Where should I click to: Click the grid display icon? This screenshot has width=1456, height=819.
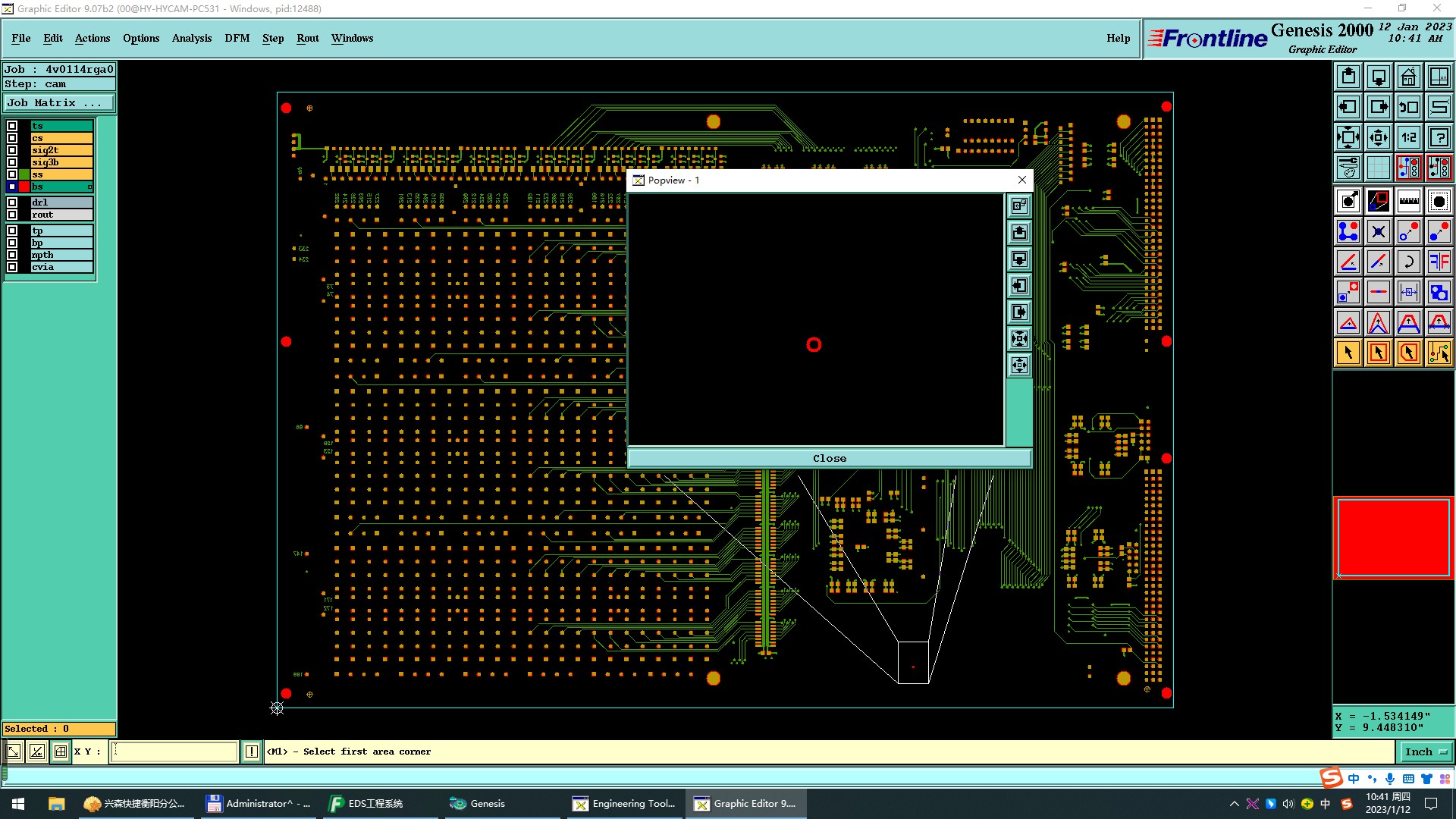1378,168
